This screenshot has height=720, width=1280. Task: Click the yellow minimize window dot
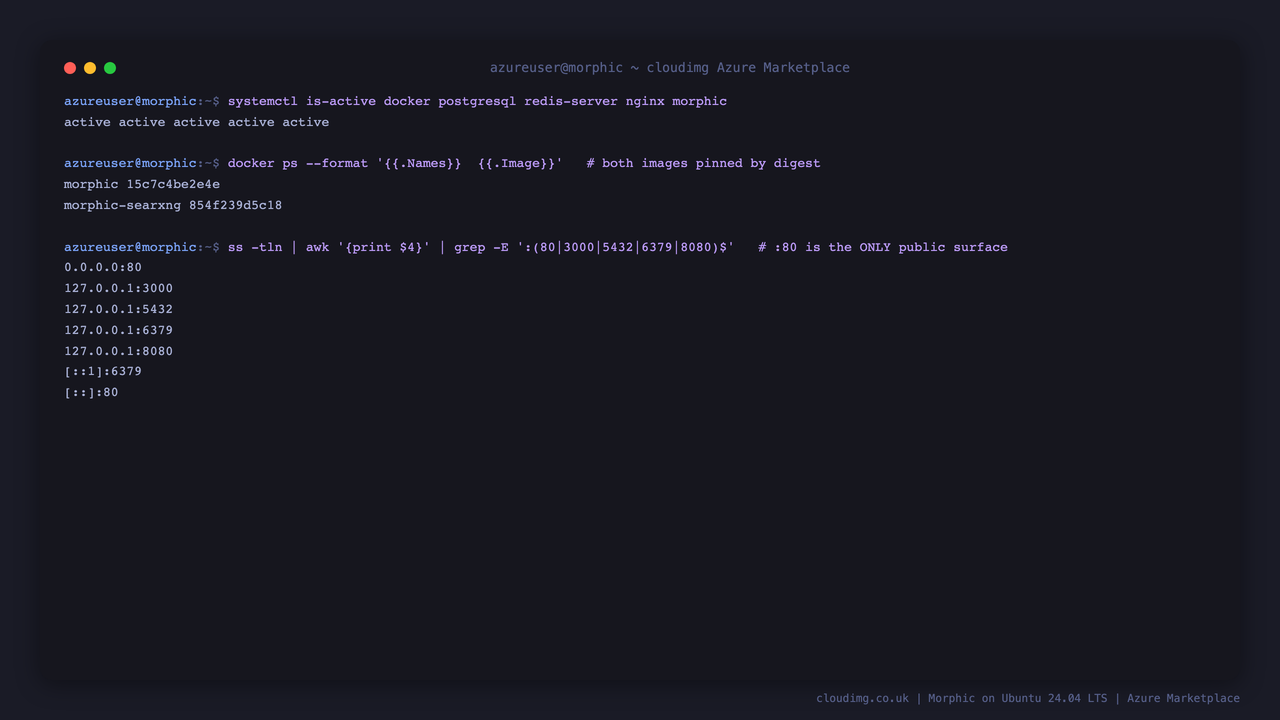(90, 68)
